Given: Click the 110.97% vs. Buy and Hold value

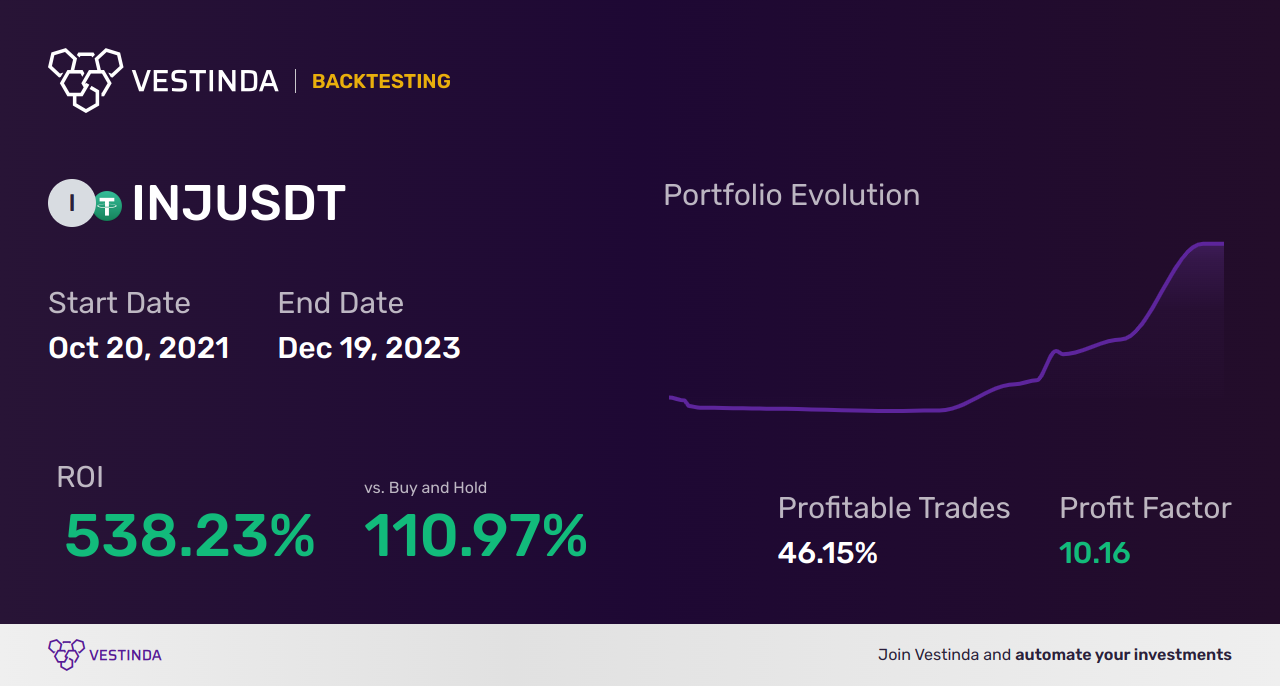Looking at the screenshot, I should (x=475, y=536).
